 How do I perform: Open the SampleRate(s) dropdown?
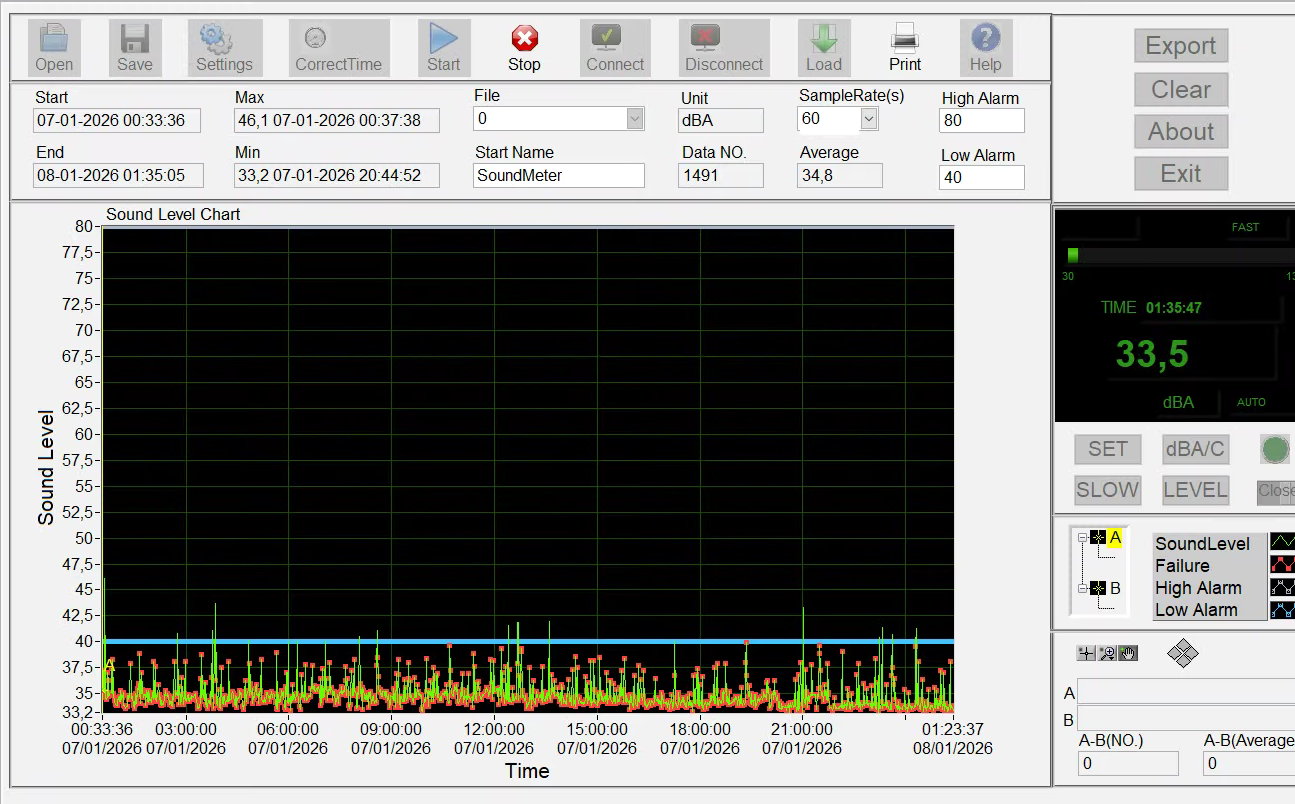click(869, 119)
